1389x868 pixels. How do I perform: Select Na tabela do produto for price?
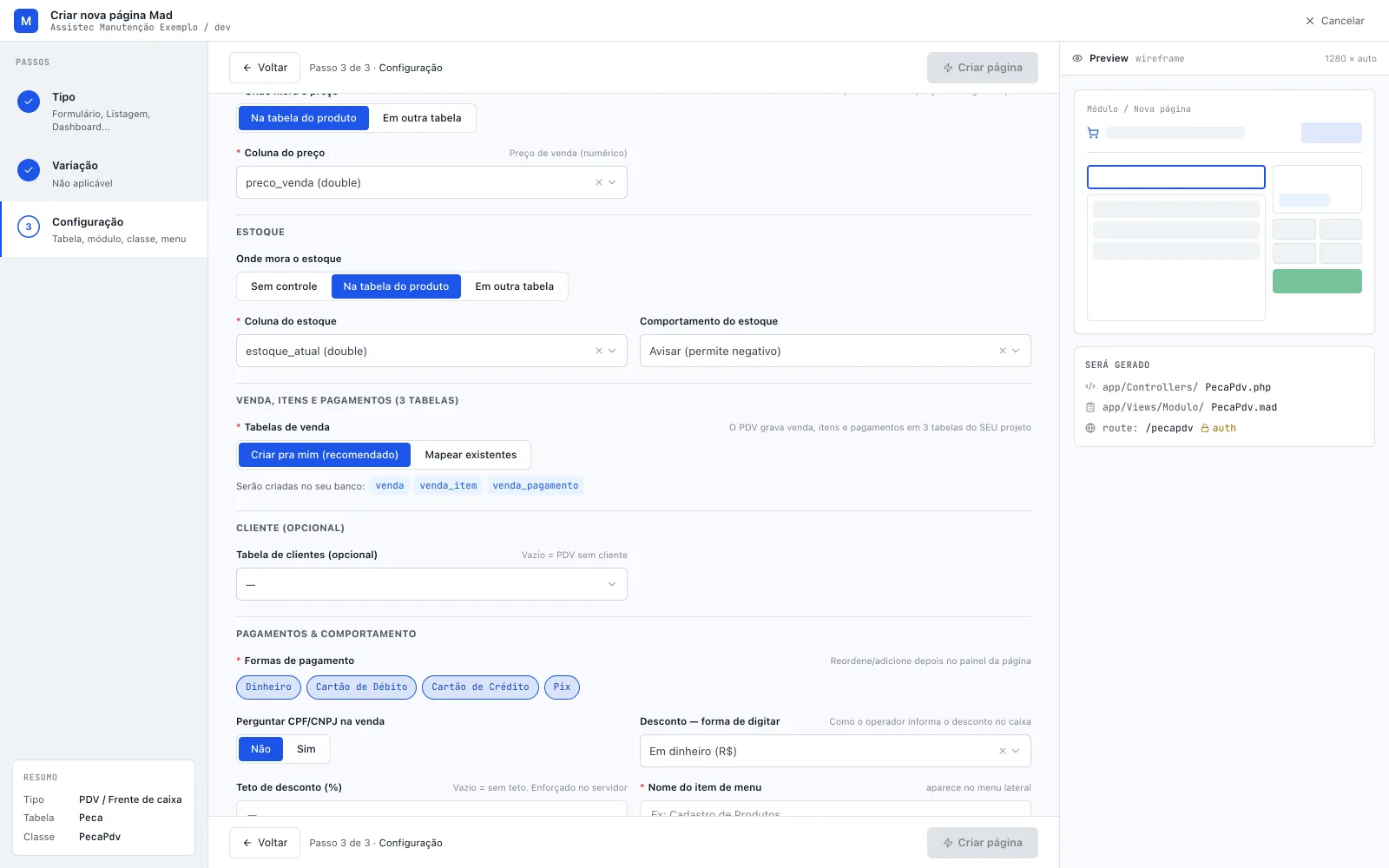click(304, 118)
